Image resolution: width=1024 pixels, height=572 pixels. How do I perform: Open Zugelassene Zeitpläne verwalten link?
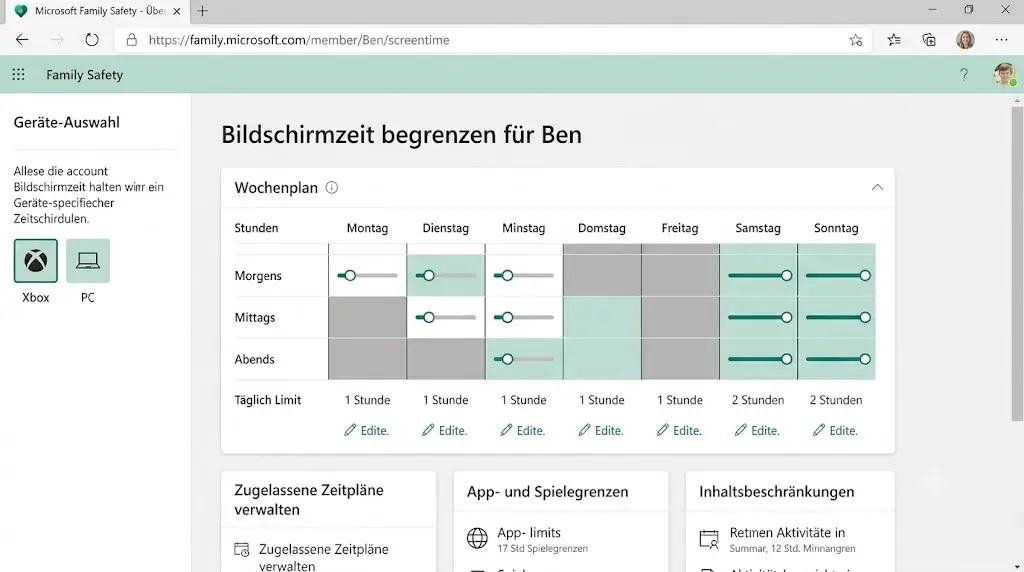coord(323,558)
